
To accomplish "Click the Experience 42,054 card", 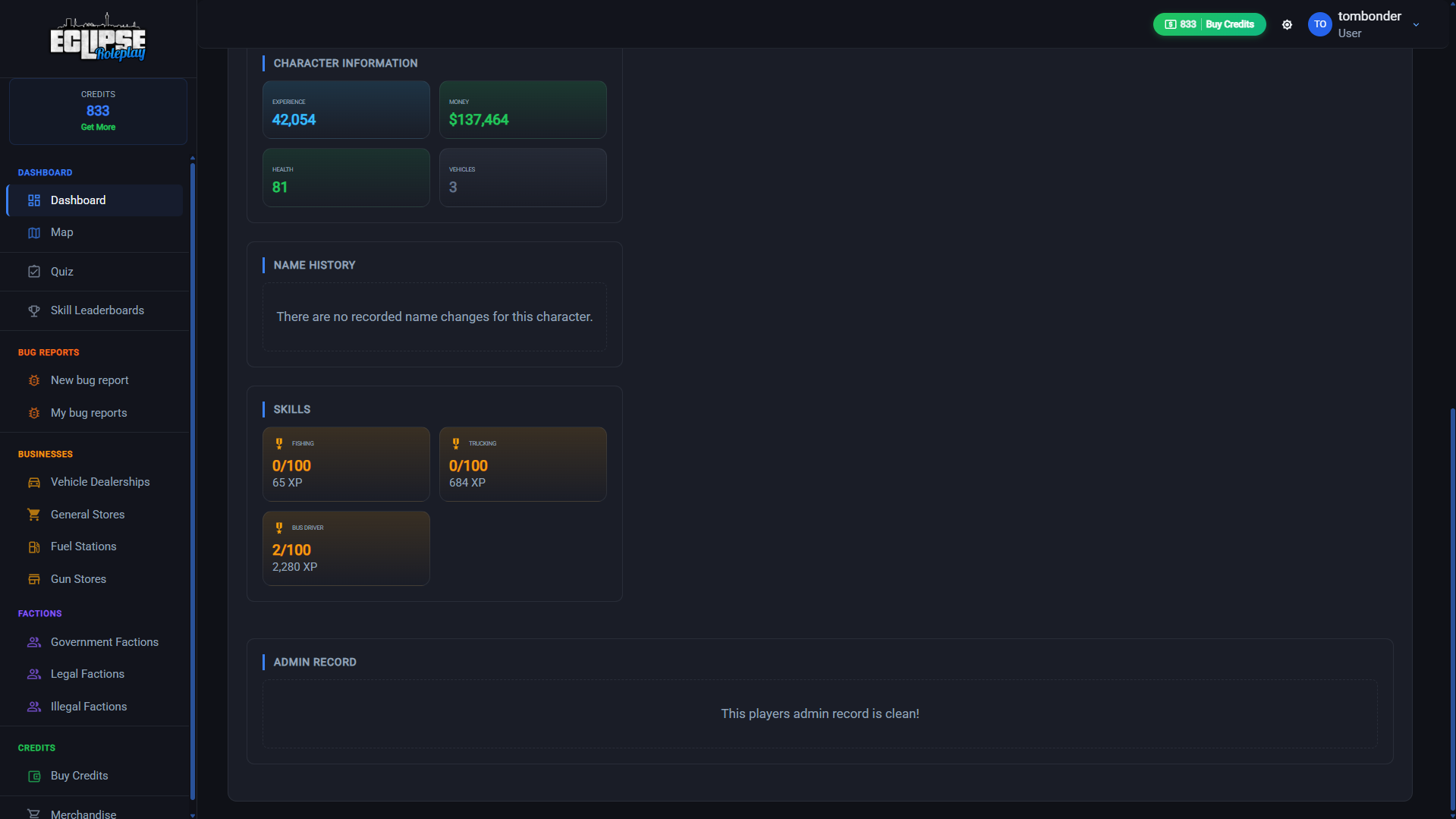I will [x=346, y=110].
